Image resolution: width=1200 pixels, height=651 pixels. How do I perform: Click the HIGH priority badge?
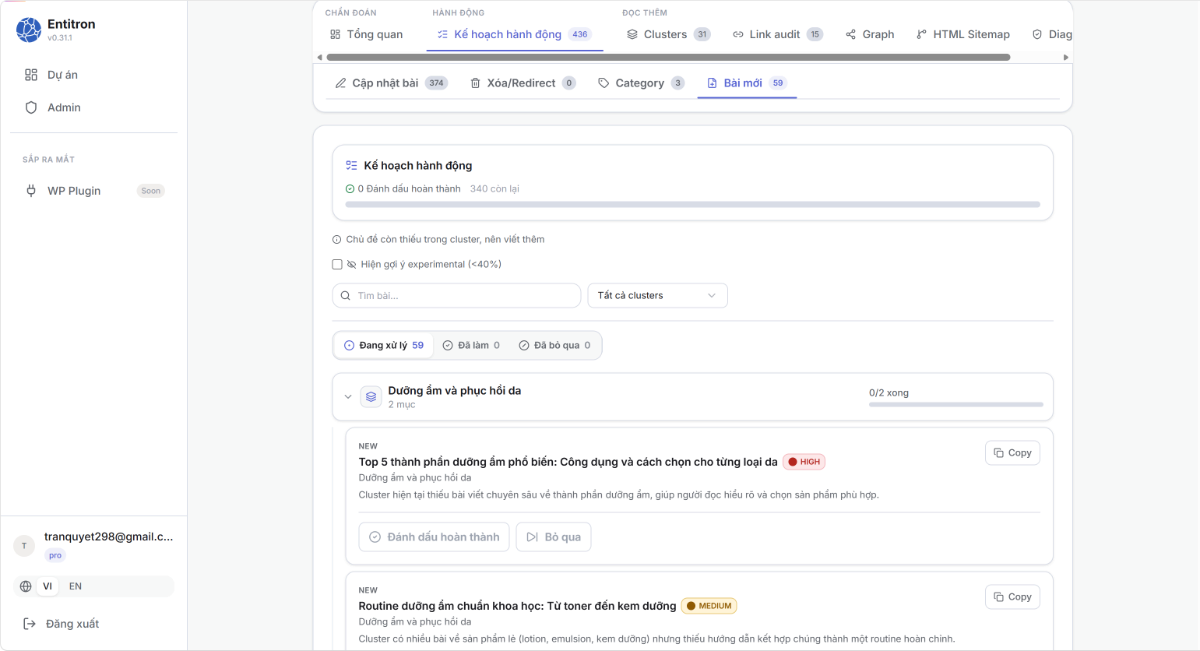coord(804,462)
